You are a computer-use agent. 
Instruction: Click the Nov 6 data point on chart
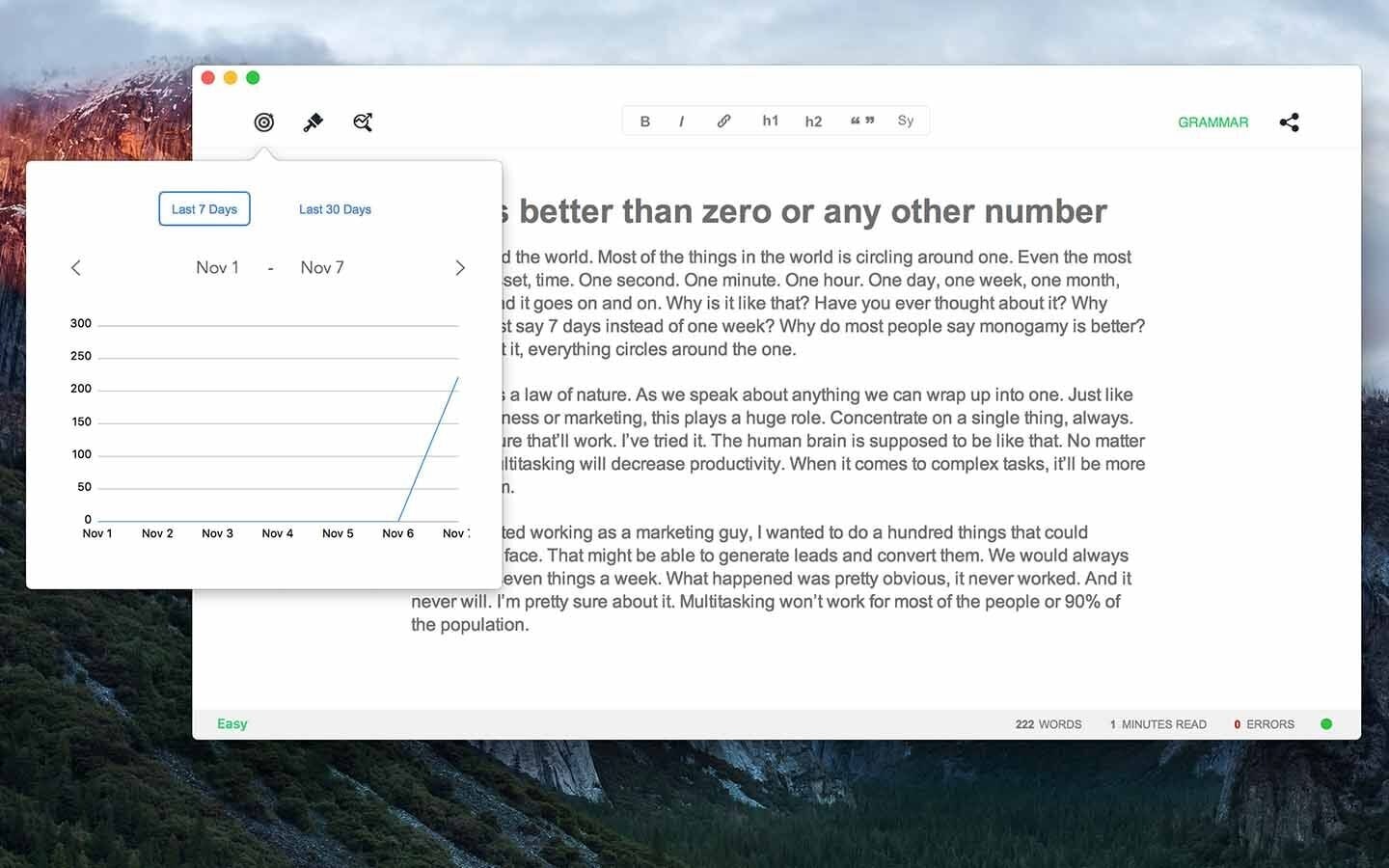(x=398, y=519)
